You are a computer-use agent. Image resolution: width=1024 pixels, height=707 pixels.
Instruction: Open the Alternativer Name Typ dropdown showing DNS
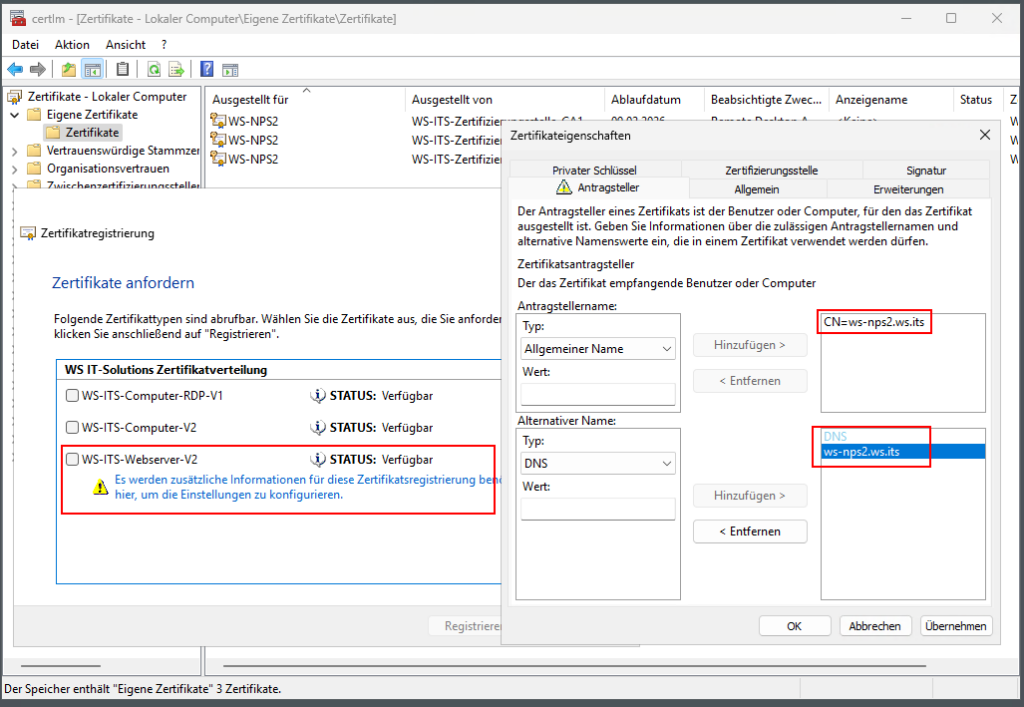pos(598,463)
